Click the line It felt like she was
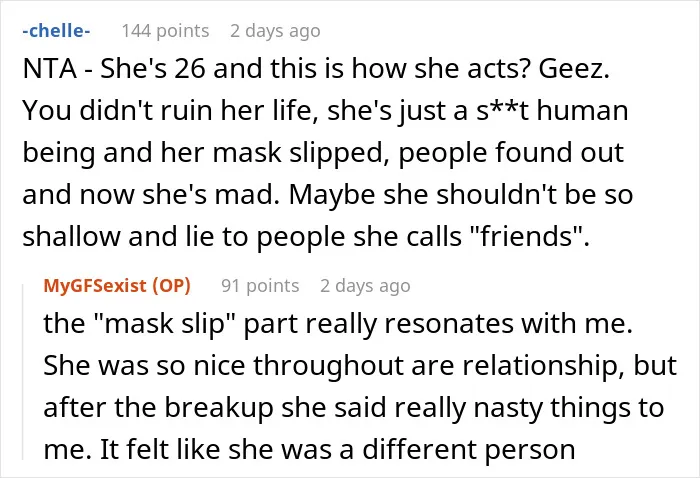Screen dimensions: 700x478 pos(309,449)
